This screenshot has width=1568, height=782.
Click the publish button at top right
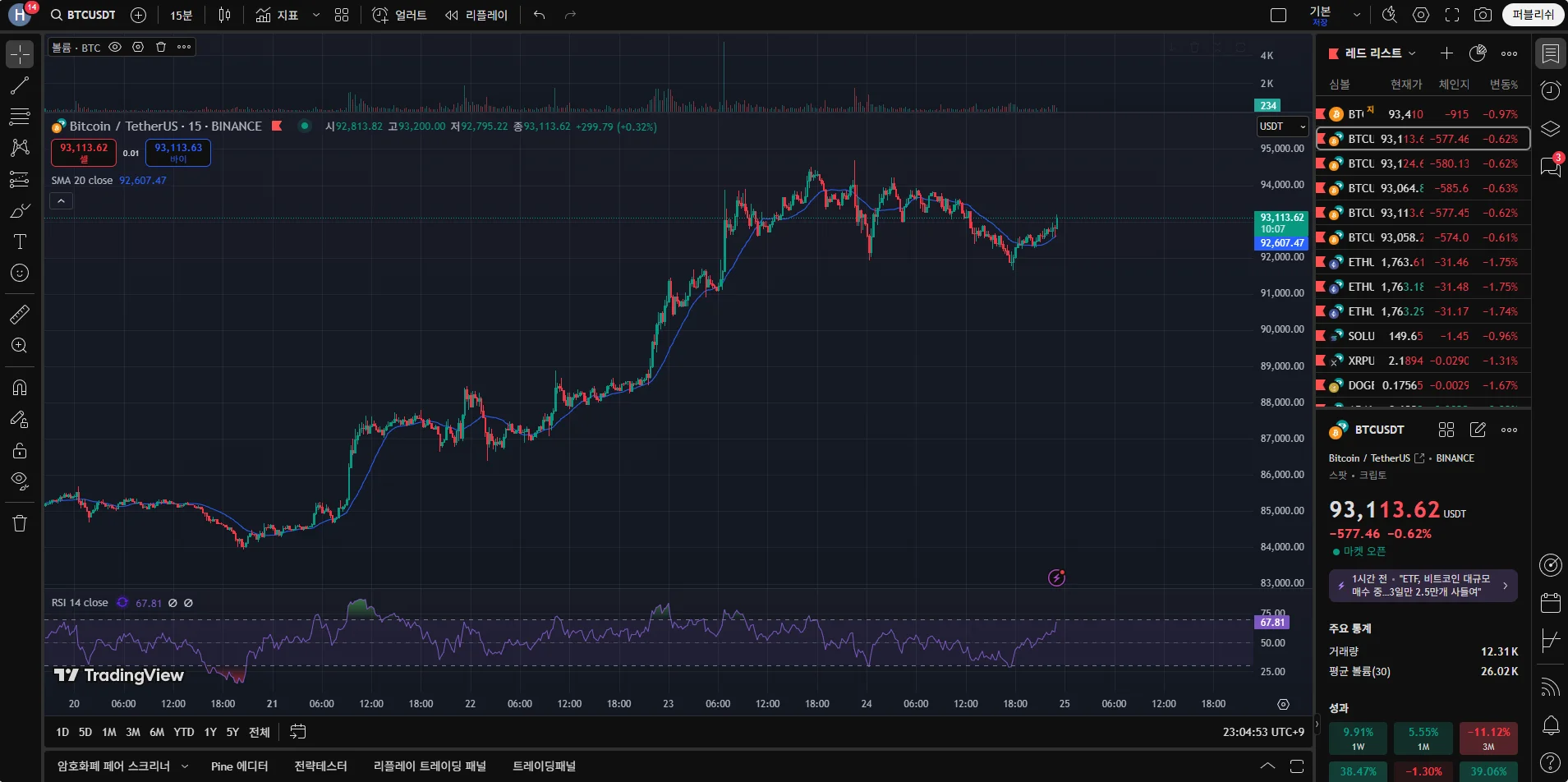tap(1533, 15)
